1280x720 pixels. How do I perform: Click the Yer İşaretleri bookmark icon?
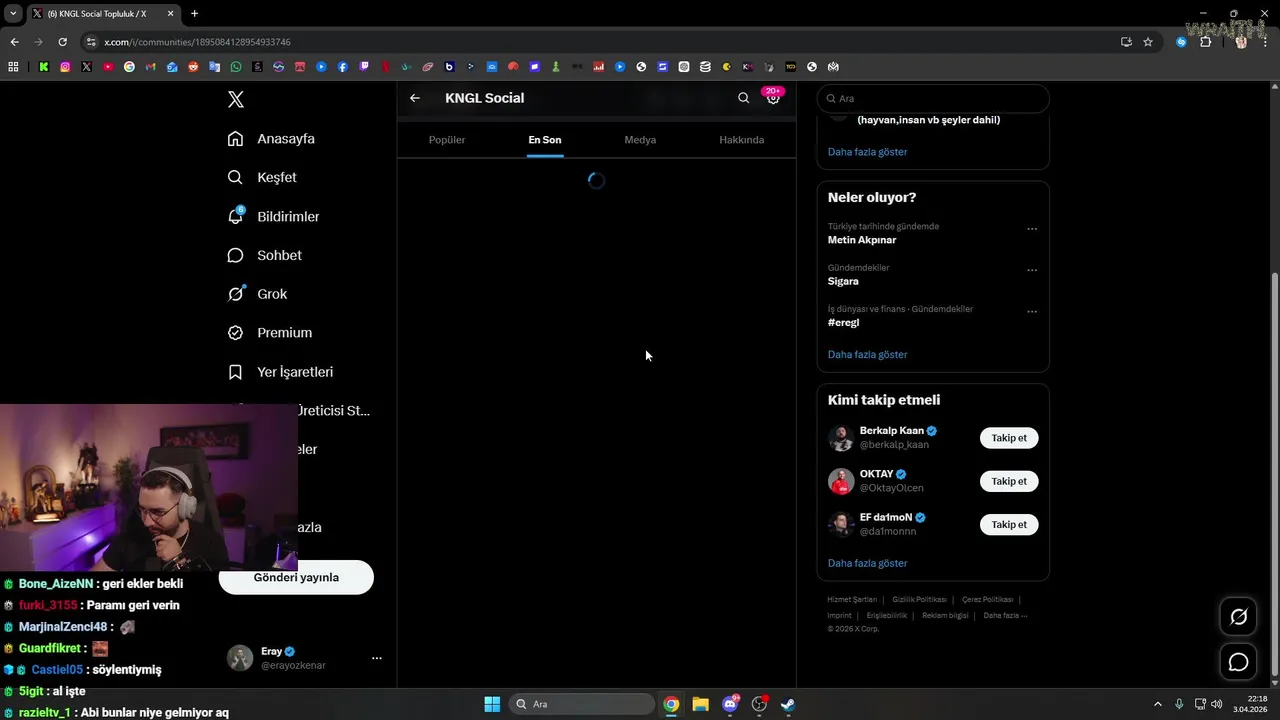(x=235, y=372)
